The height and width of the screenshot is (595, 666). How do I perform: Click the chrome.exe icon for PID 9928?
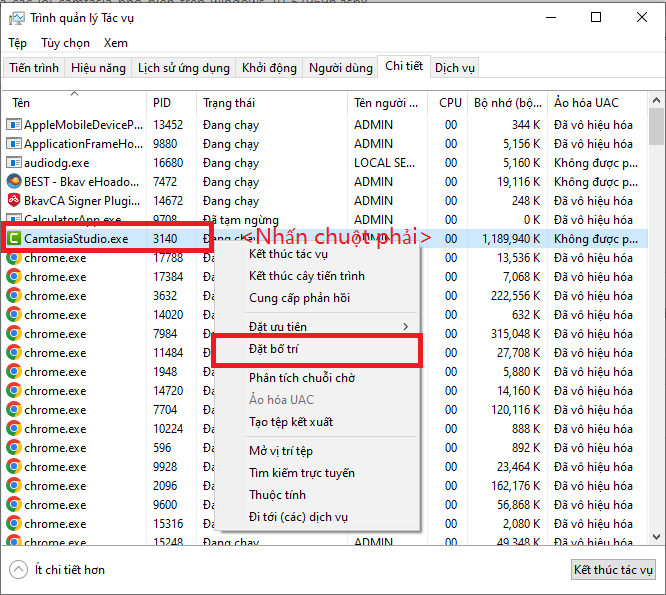click(x=14, y=467)
